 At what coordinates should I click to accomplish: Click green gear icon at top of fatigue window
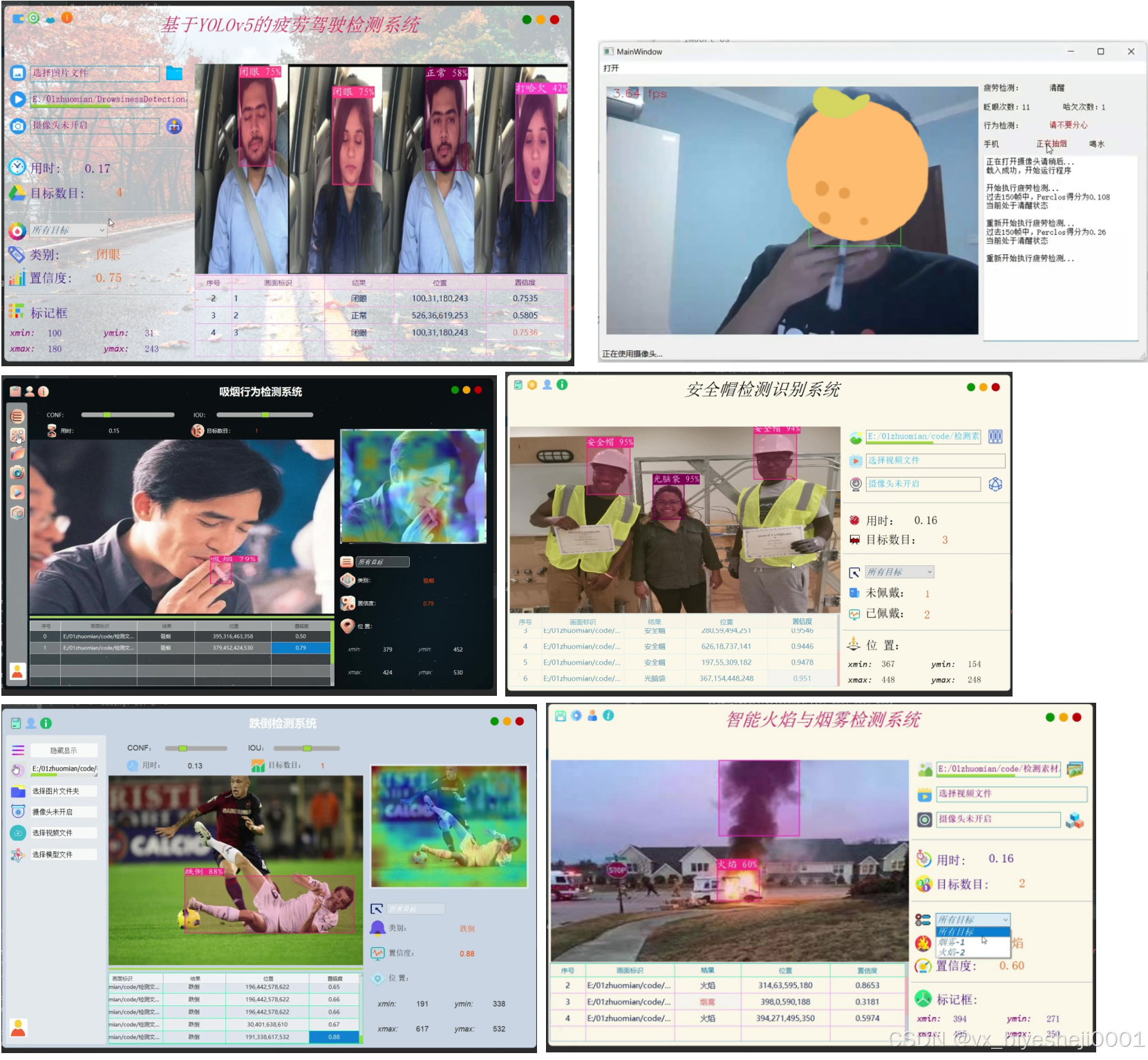coord(34,18)
